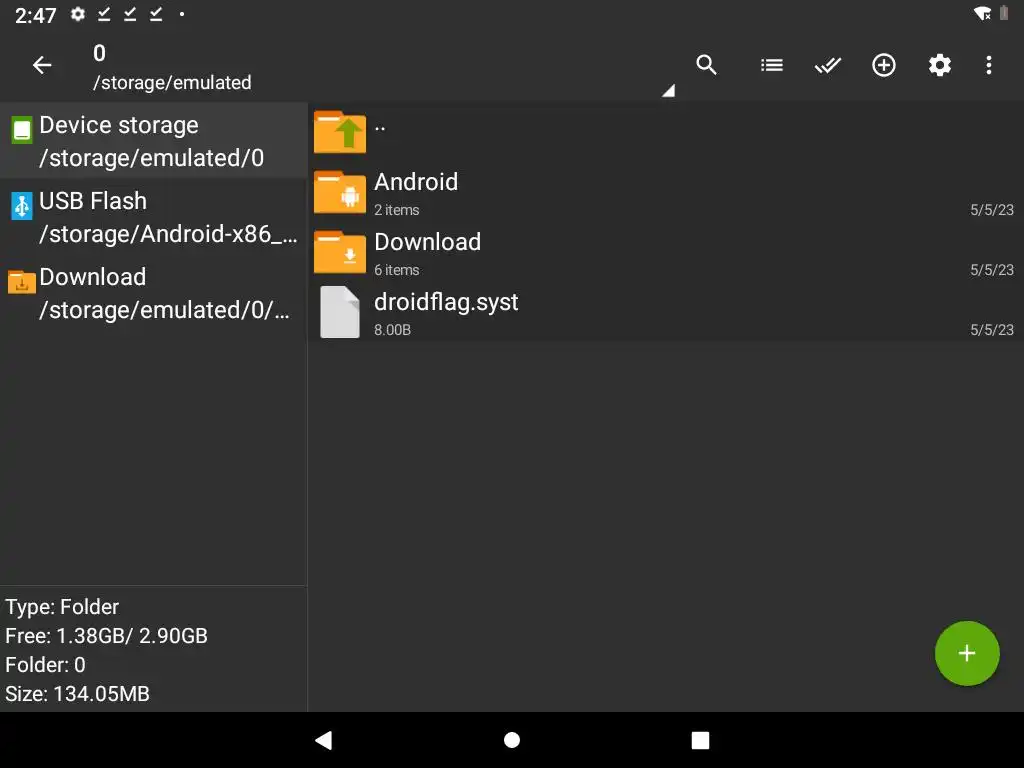Switch view with the list icon

click(x=771, y=65)
